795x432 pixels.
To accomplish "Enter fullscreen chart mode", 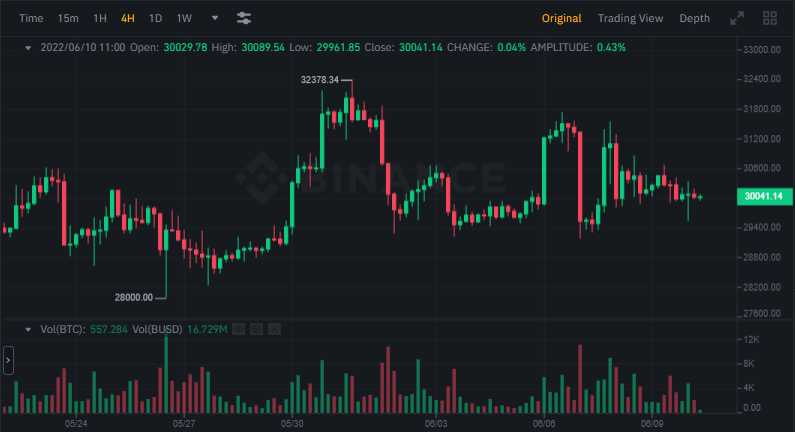I will click(737, 18).
